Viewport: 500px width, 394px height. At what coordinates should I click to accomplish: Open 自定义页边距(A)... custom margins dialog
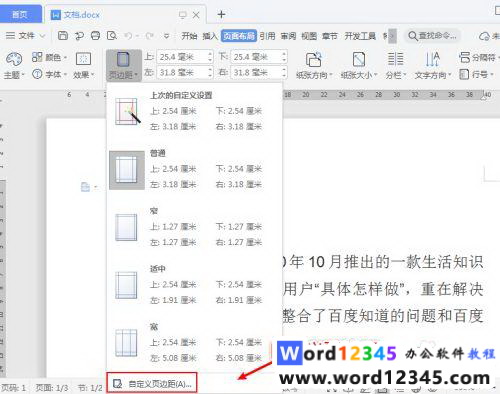click(152, 384)
